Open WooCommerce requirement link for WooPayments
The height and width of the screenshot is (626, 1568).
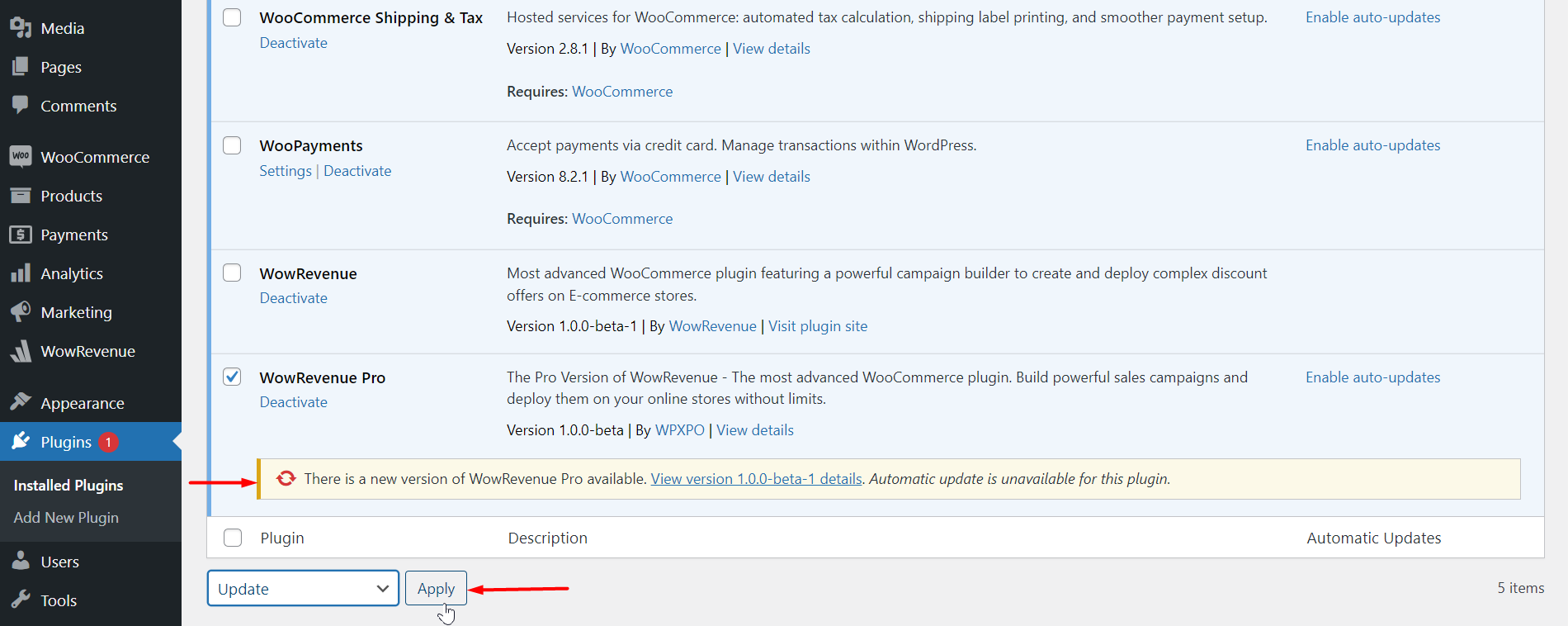click(x=622, y=219)
